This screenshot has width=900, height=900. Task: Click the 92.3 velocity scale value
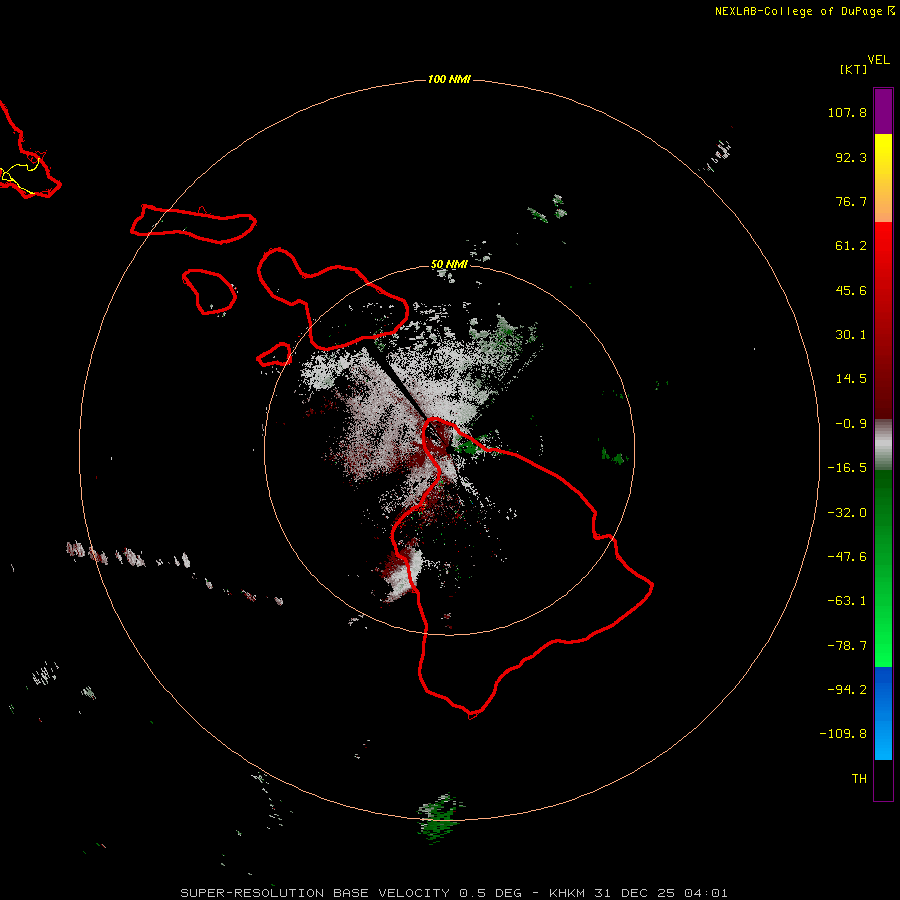tap(851, 157)
